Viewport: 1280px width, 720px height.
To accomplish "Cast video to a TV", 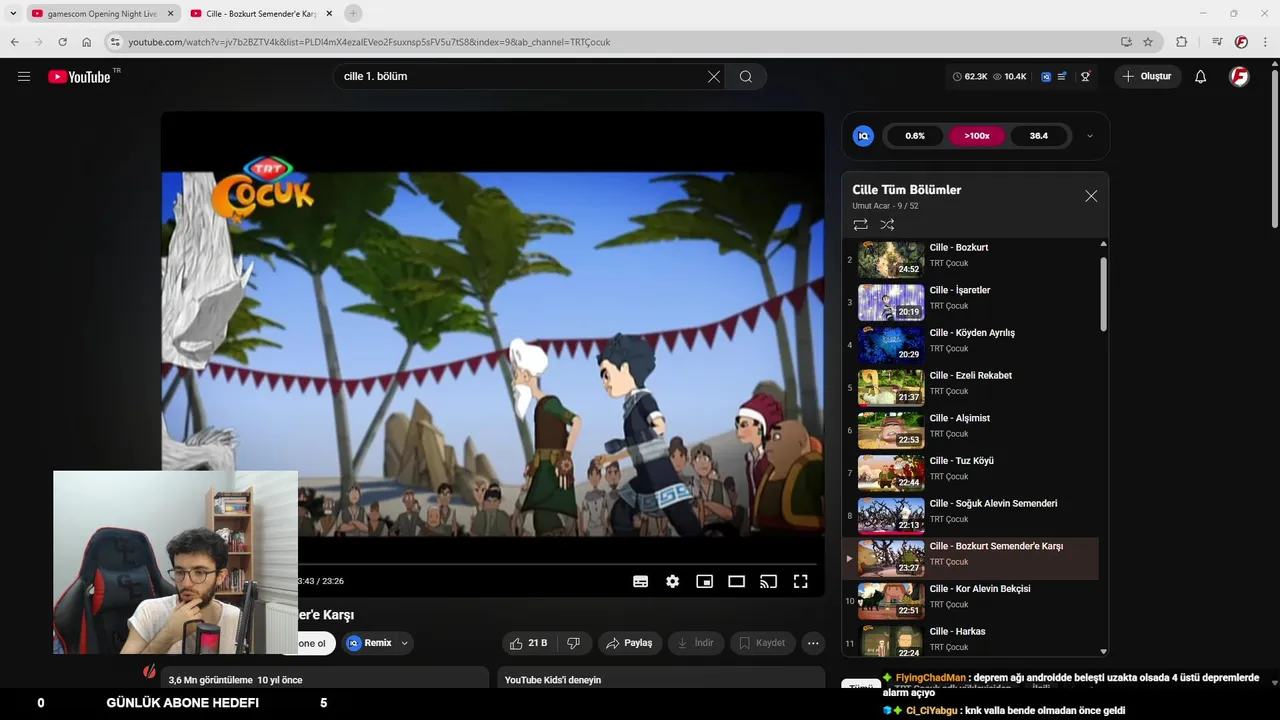I will coord(769,581).
